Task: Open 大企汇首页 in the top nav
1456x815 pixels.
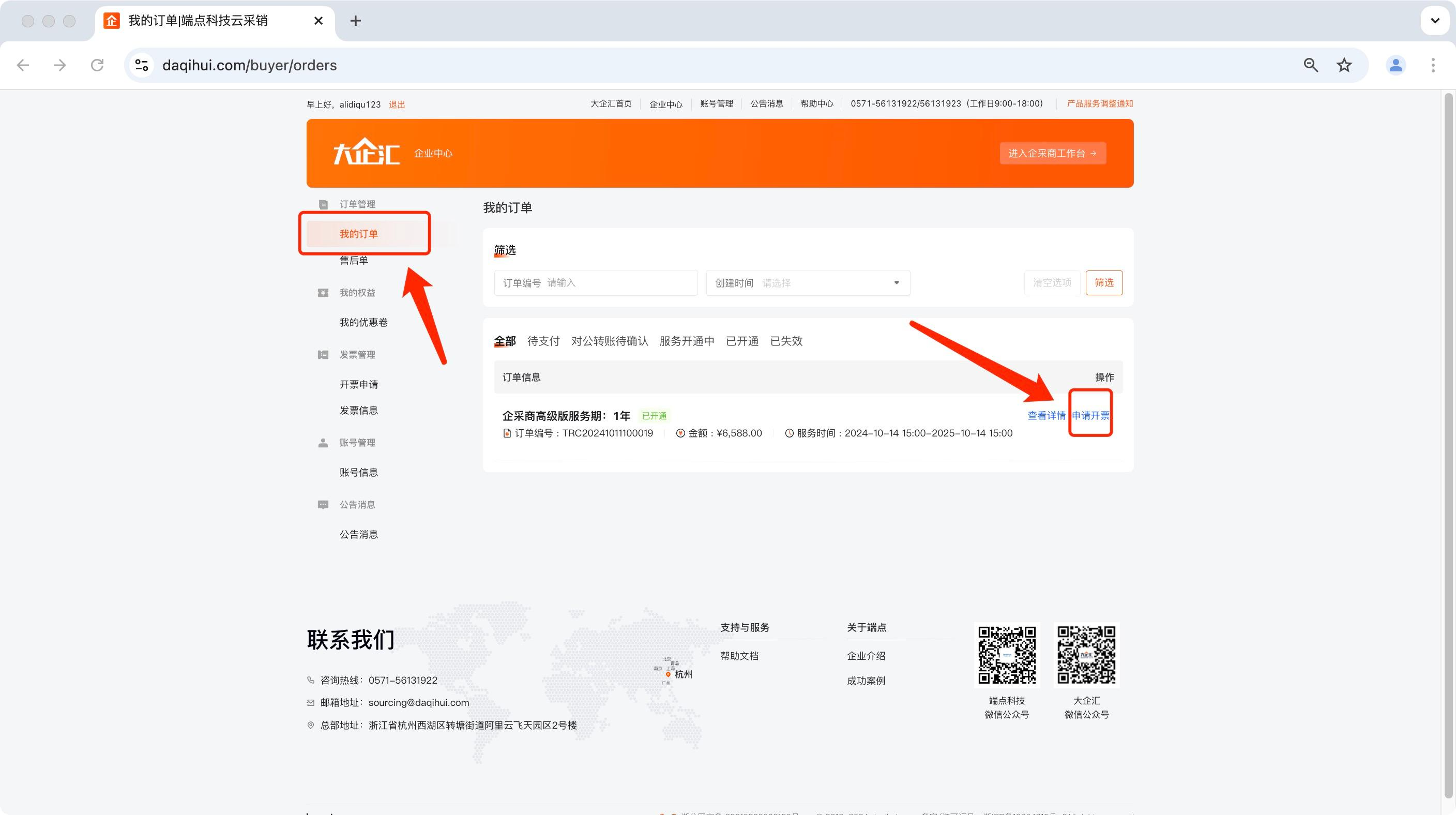Action: tap(611, 104)
